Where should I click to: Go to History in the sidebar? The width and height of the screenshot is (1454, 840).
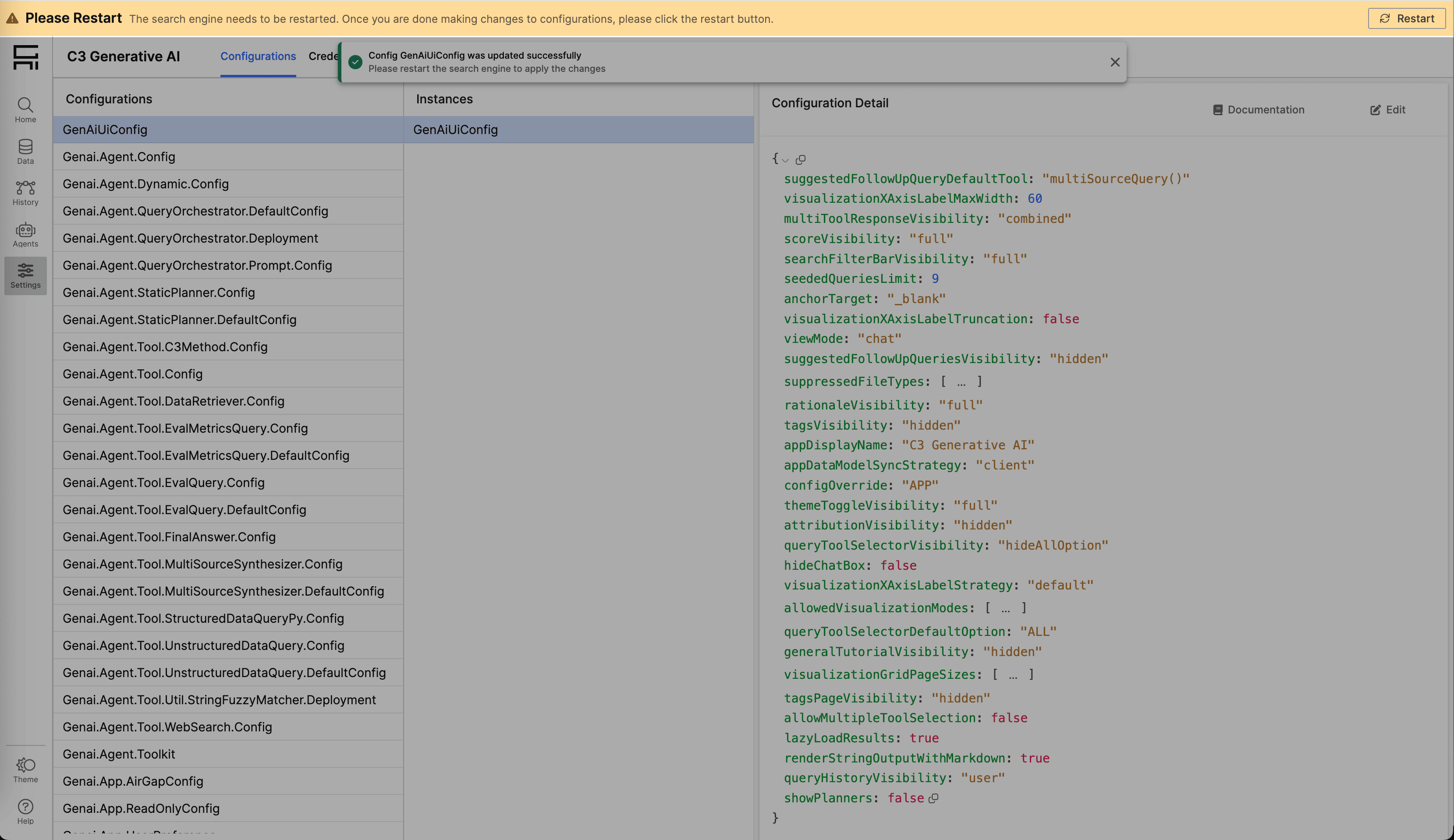coord(25,188)
